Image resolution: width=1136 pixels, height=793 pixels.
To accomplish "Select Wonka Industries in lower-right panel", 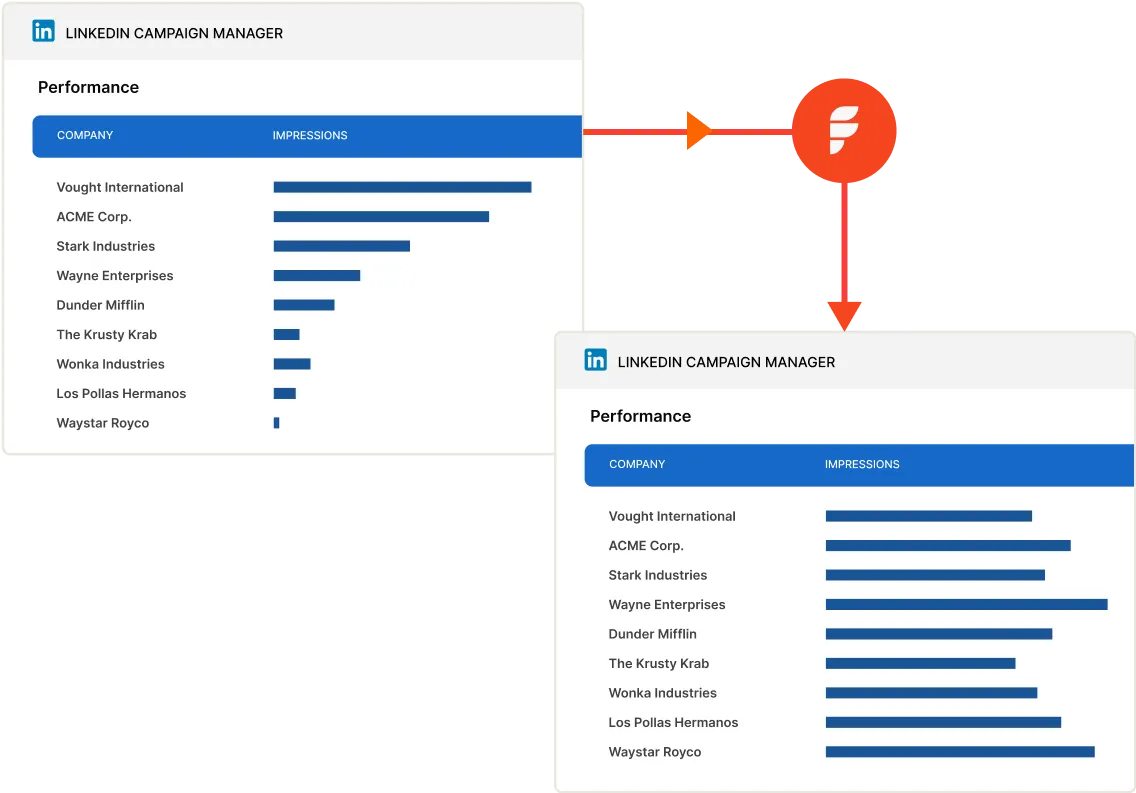I will [663, 693].
